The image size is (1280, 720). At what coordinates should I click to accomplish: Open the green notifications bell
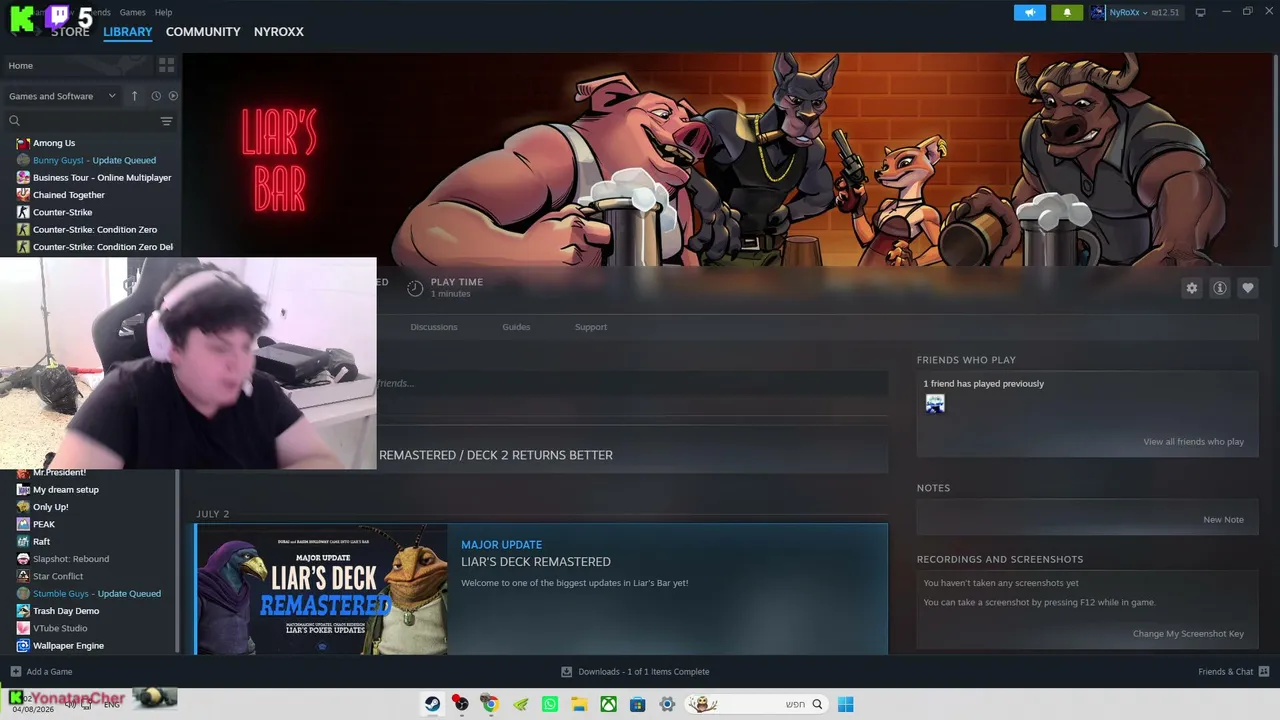tap(1067, 12)
